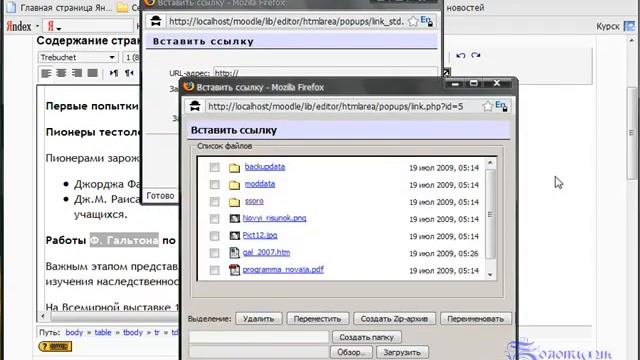
Task: Click the Загрузить button
Action: coord(402,352)
